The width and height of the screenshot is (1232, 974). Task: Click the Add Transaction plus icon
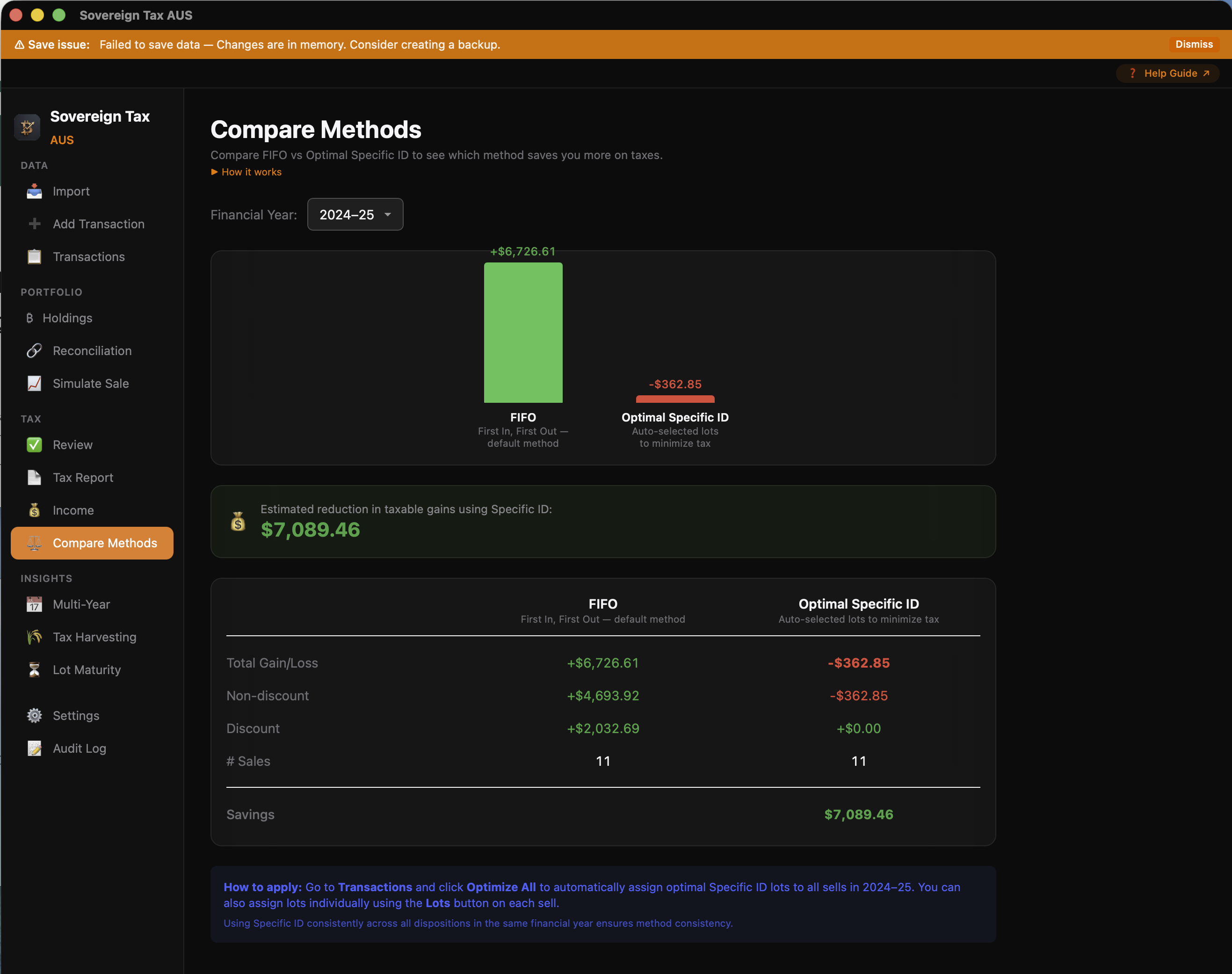click(x=34, y=224)
